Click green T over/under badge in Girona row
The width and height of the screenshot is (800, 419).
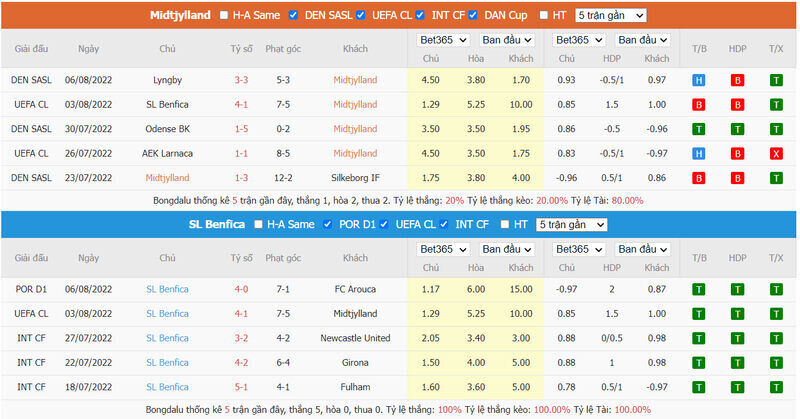pyautogui.click(x=776, y=363)
